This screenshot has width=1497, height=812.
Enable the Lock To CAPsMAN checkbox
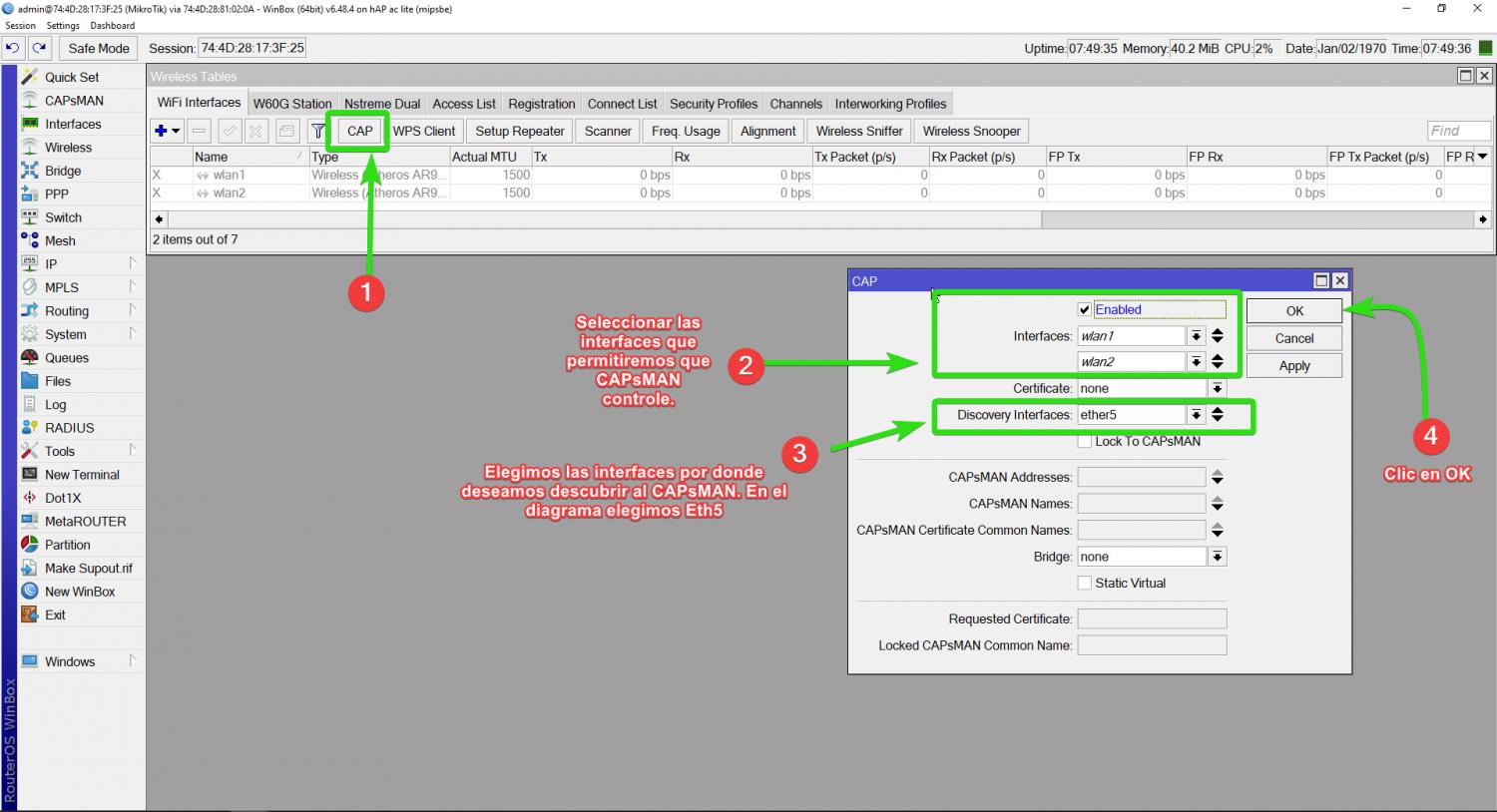tap(1085, 442)
